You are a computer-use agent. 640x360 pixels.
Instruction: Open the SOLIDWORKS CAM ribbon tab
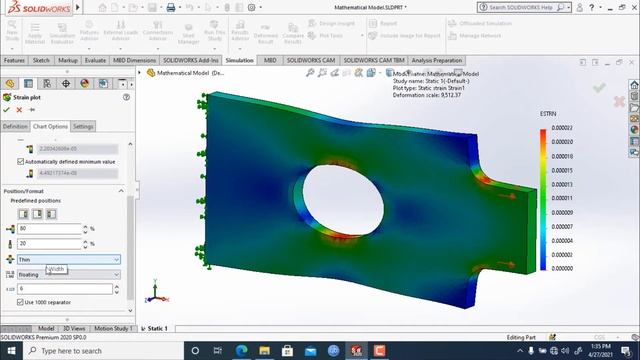tap(311, 60)
